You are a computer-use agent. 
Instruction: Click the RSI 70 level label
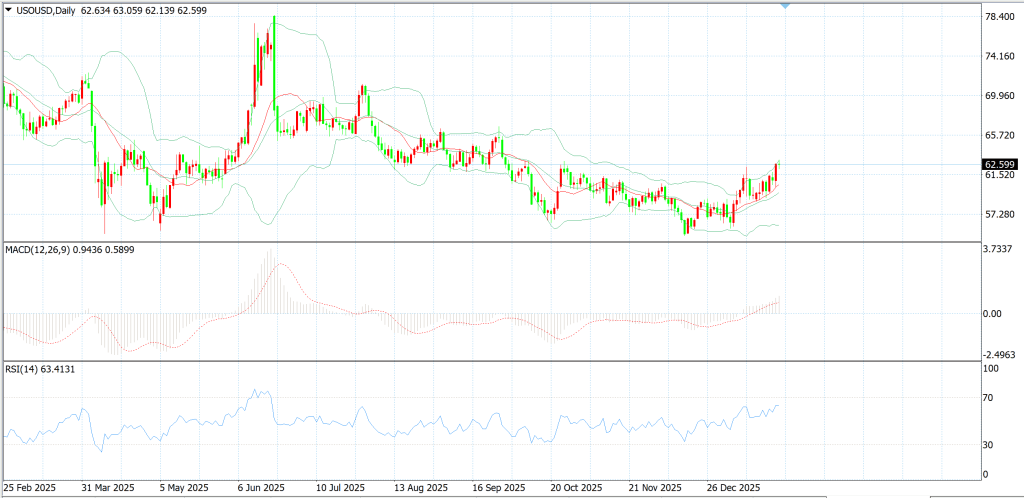coord(995,397)
